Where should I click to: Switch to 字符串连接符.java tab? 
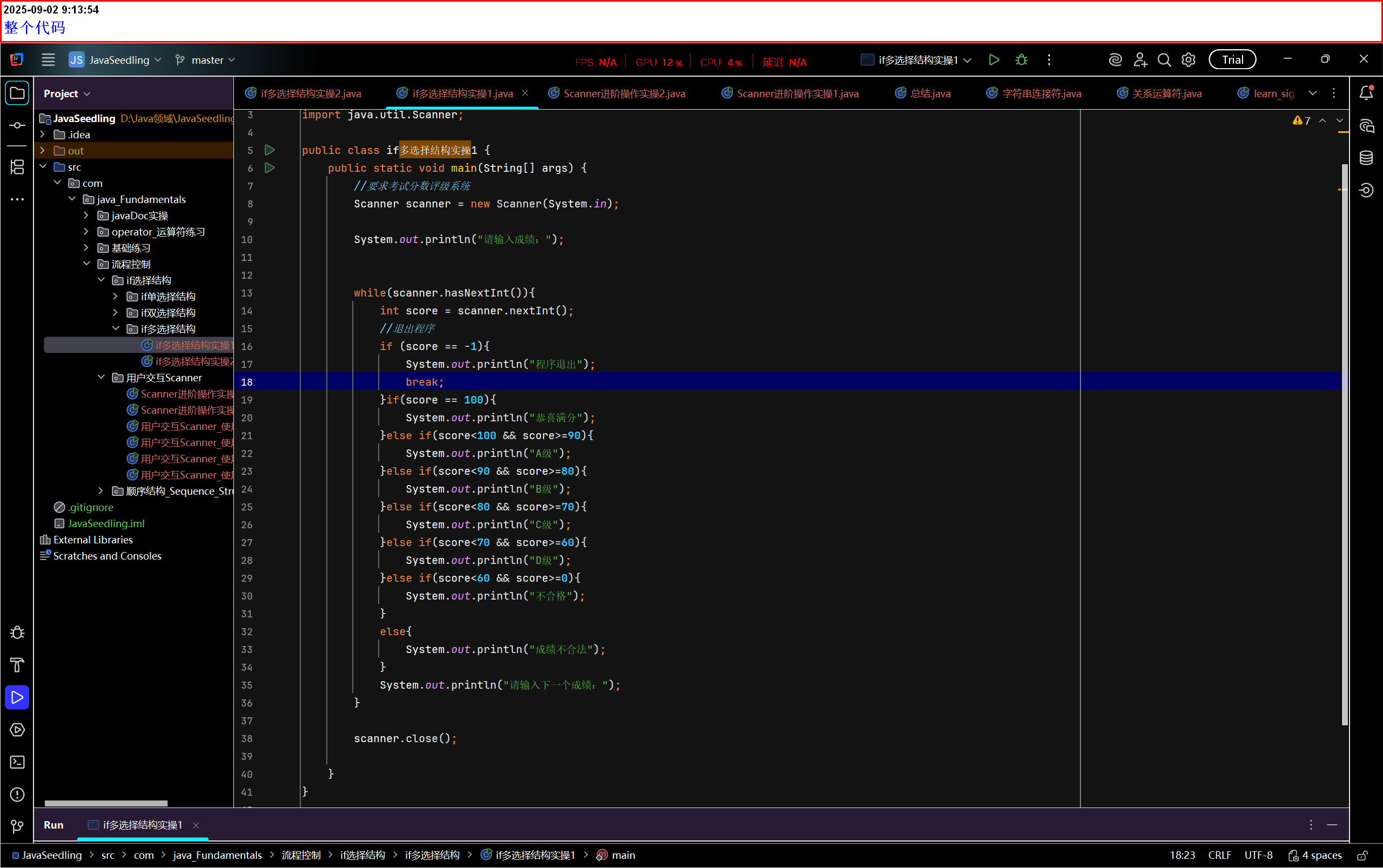(x=1035, y=93)
